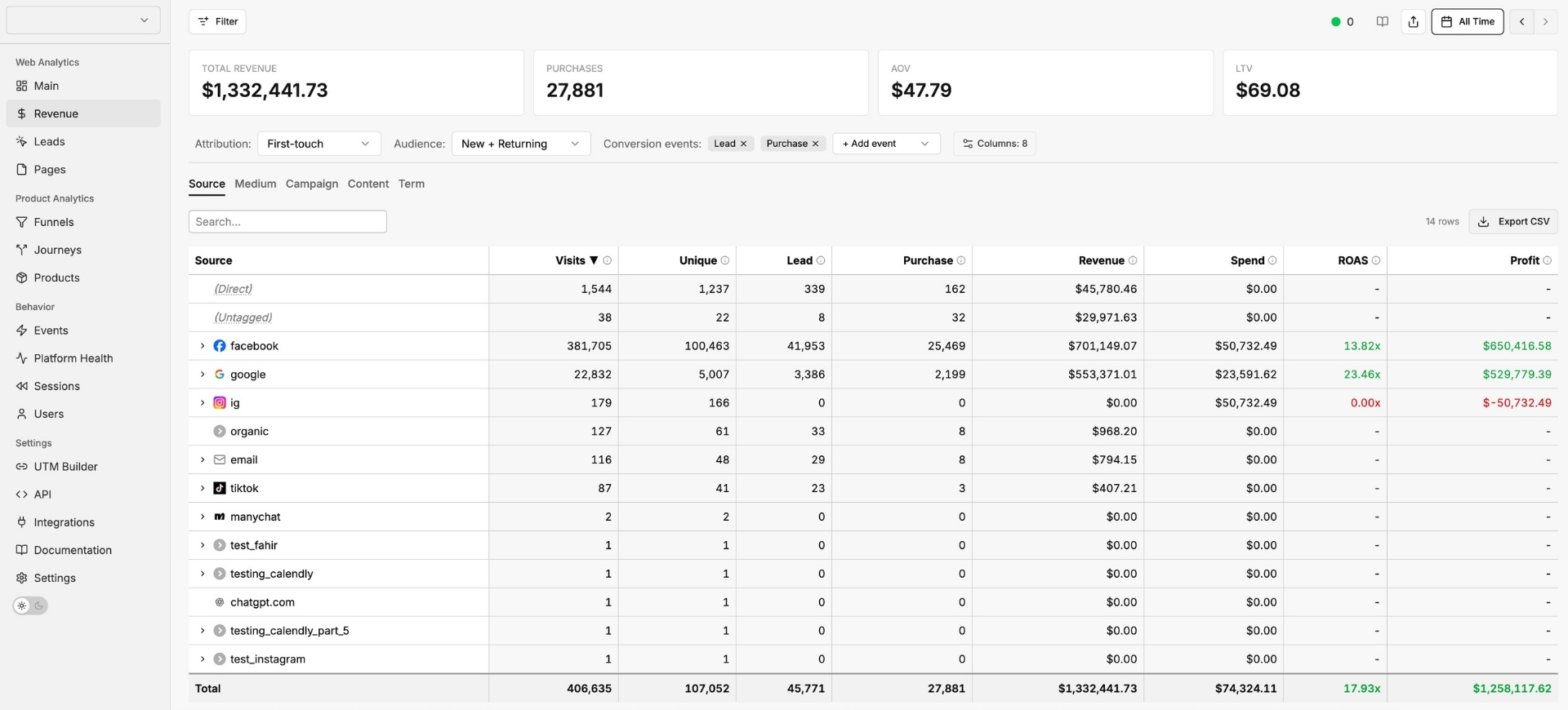Image resolution: width=1568 pixels, height=710 pixels.
Task: Open Main in the sidebar
Action: click(83, 86)
